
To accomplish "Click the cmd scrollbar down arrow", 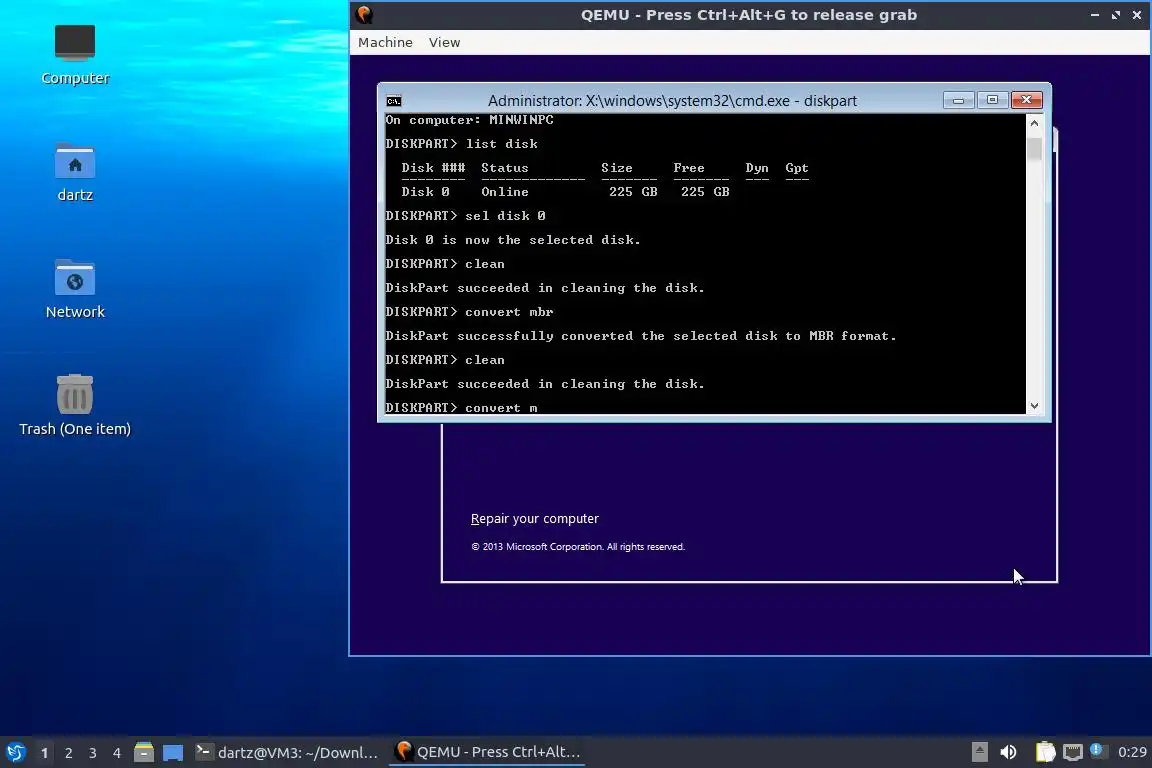I will pos(1034,406).
